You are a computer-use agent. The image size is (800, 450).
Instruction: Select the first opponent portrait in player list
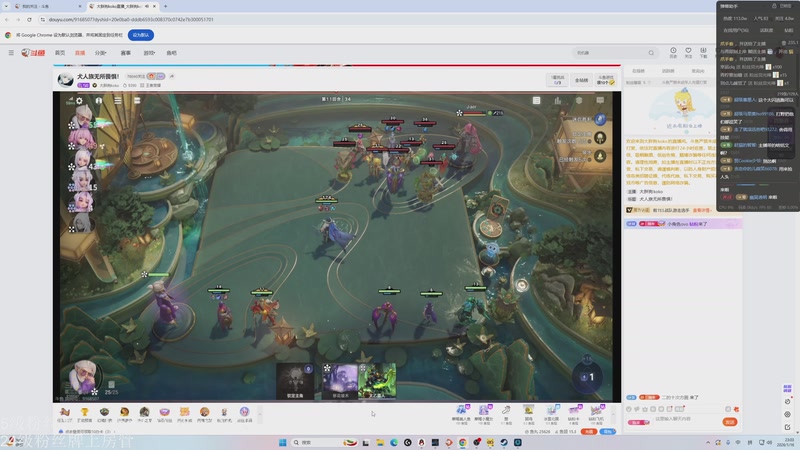83,116
